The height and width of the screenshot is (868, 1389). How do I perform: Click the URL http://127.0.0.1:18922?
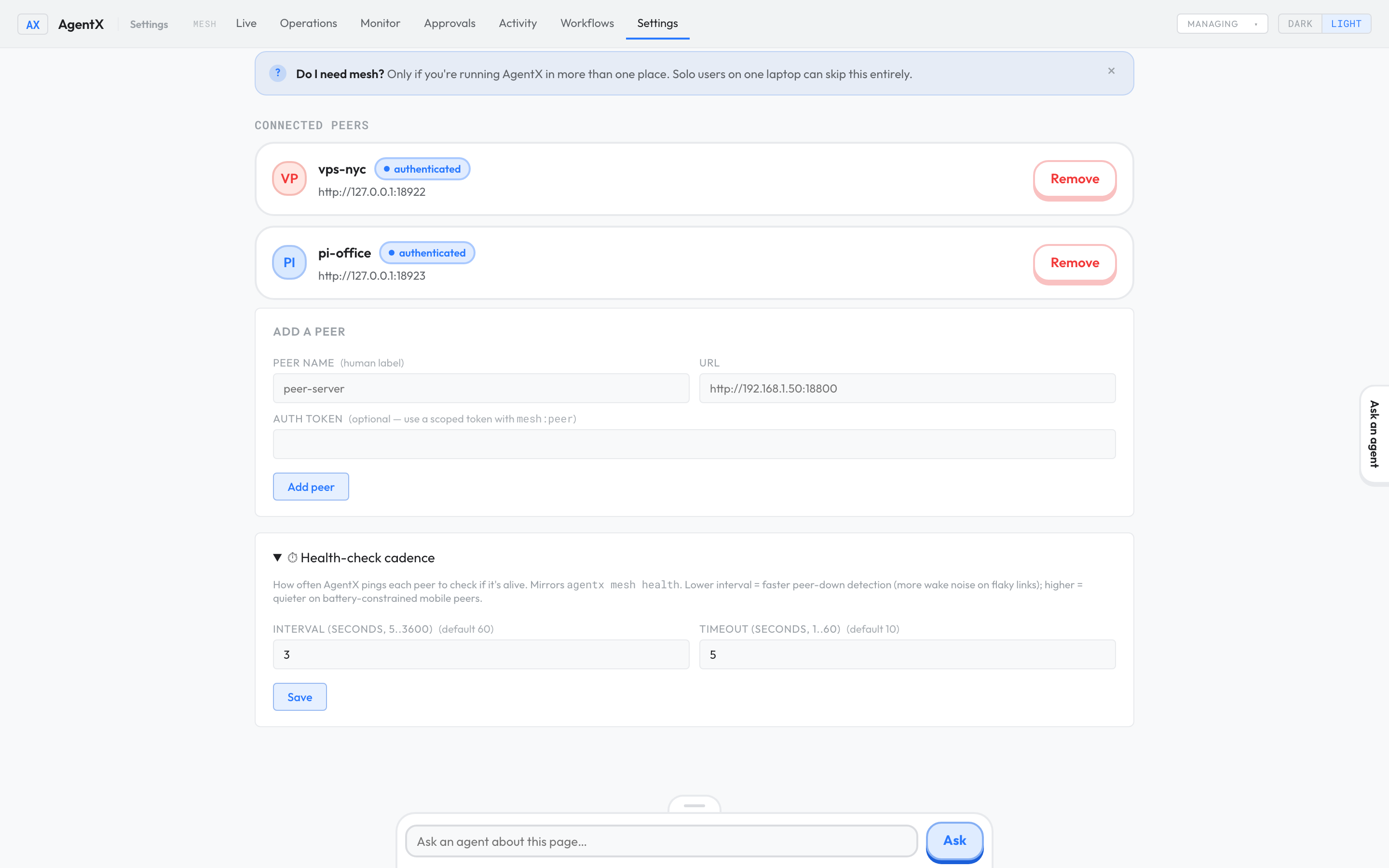click(372, 192)
